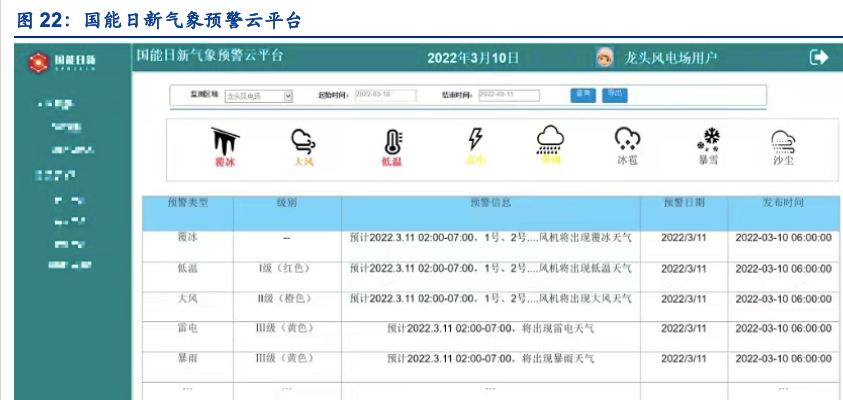The width and height of the screenshot is (843, 400).
Task: Click the 结束时间 end date field
Action: tap(509, 95)
